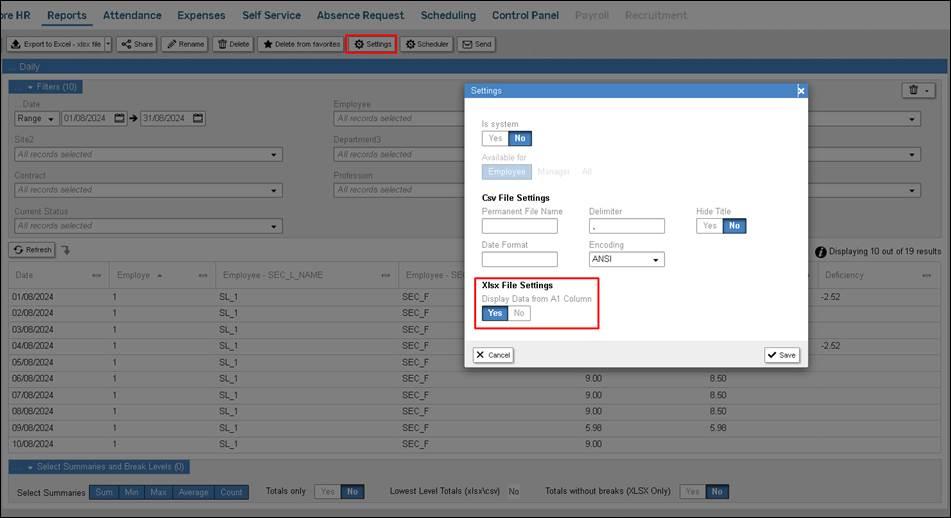The image size is (951, 518).
Task: Set Totals without breaks to No
Action: [717, 491]
